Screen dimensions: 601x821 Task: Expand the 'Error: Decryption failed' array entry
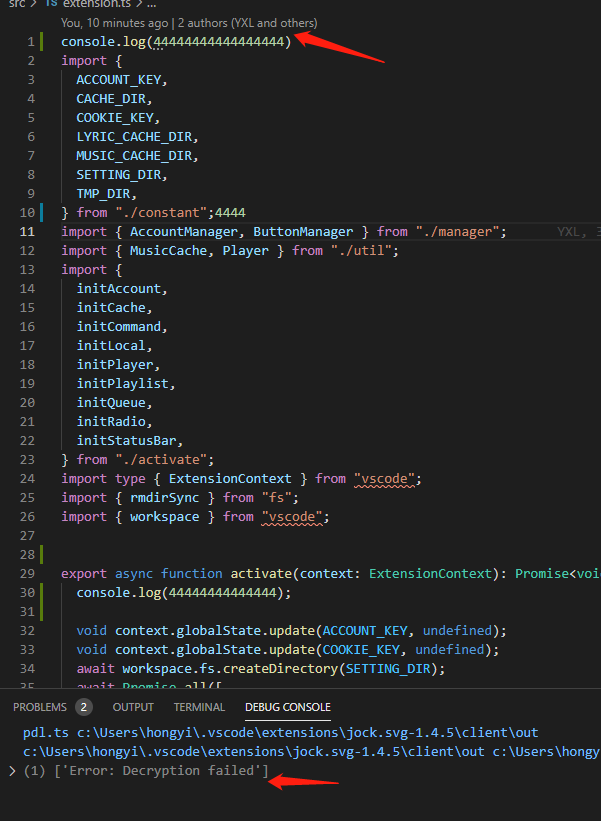coord(13,771)
